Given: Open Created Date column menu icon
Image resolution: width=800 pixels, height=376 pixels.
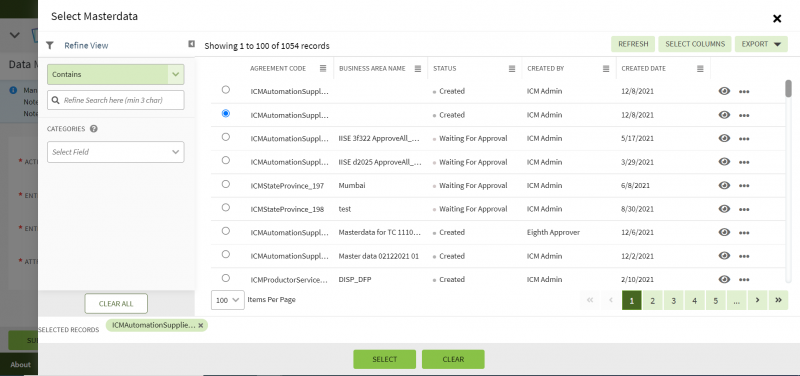Looking at the screenshot, I should coord(700,68).
